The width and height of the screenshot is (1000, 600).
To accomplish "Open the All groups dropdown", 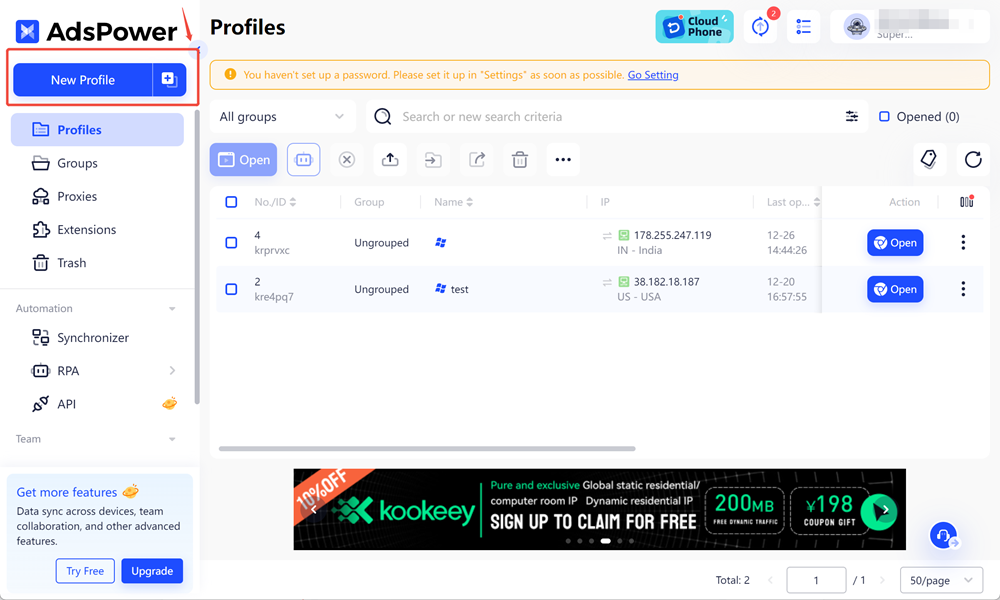I will 283,117.
